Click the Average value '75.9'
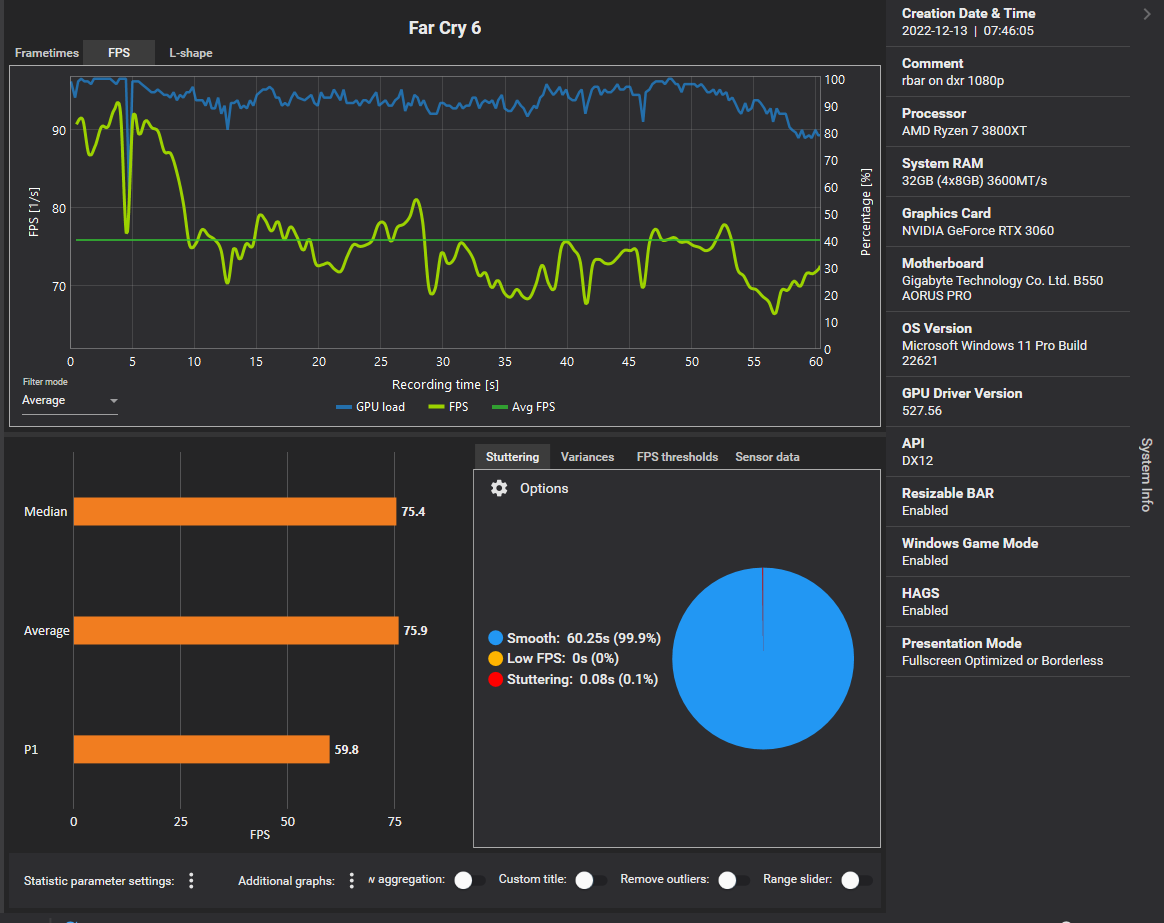1164x923 pixels. point(415,630)
